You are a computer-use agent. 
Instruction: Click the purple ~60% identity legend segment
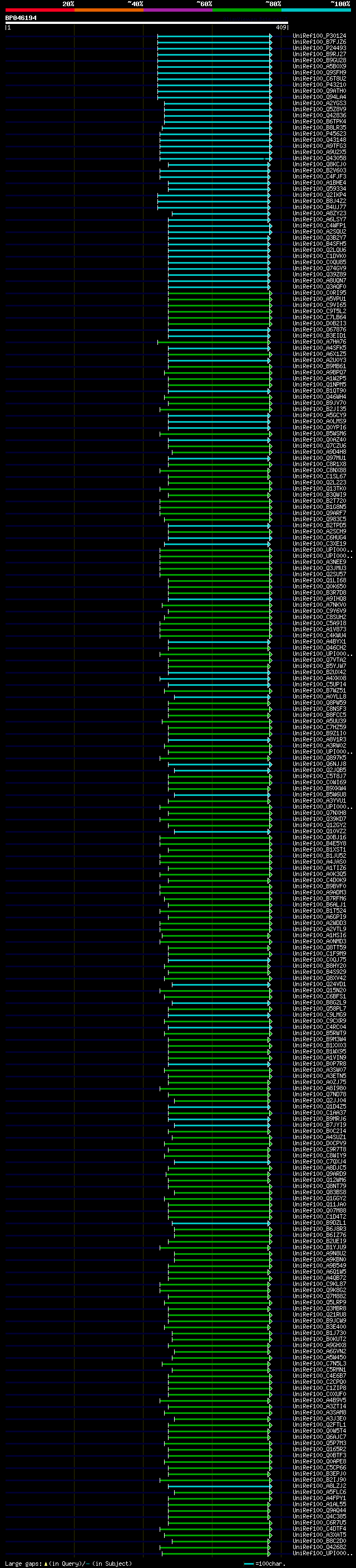[x=177, y=10]
